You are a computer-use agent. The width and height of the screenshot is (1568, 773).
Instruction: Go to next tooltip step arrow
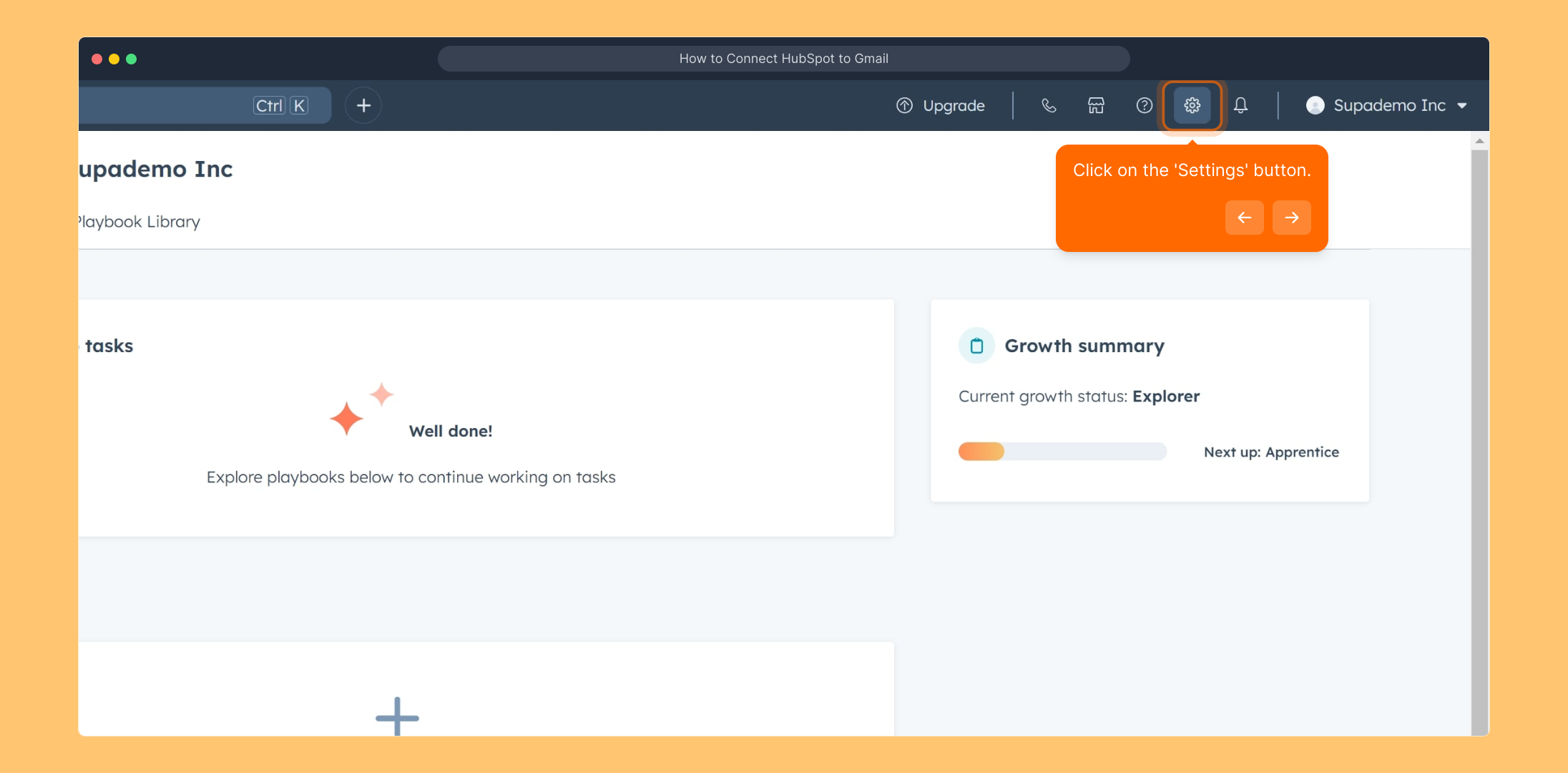tap(1291, 218)
